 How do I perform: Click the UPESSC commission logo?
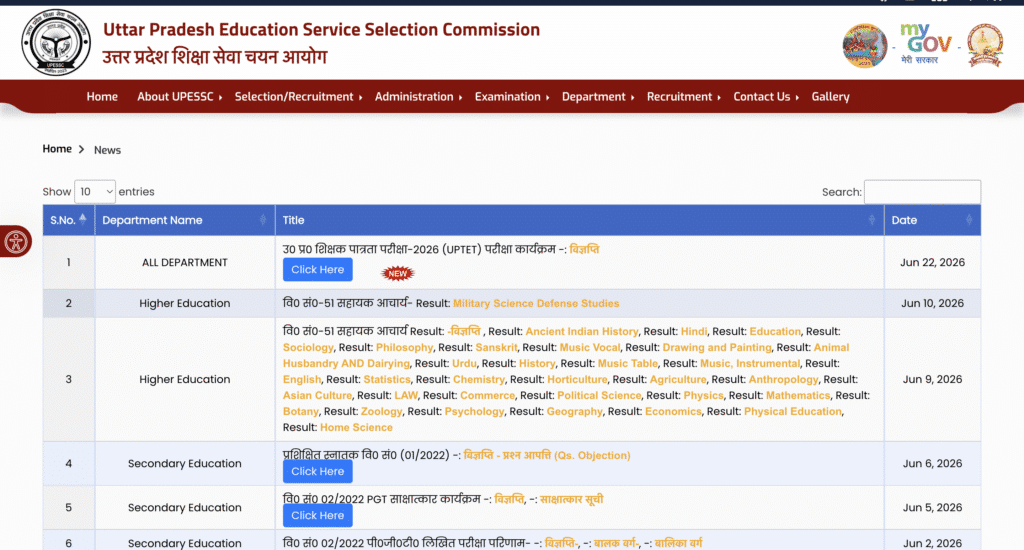tap(56, 42)
